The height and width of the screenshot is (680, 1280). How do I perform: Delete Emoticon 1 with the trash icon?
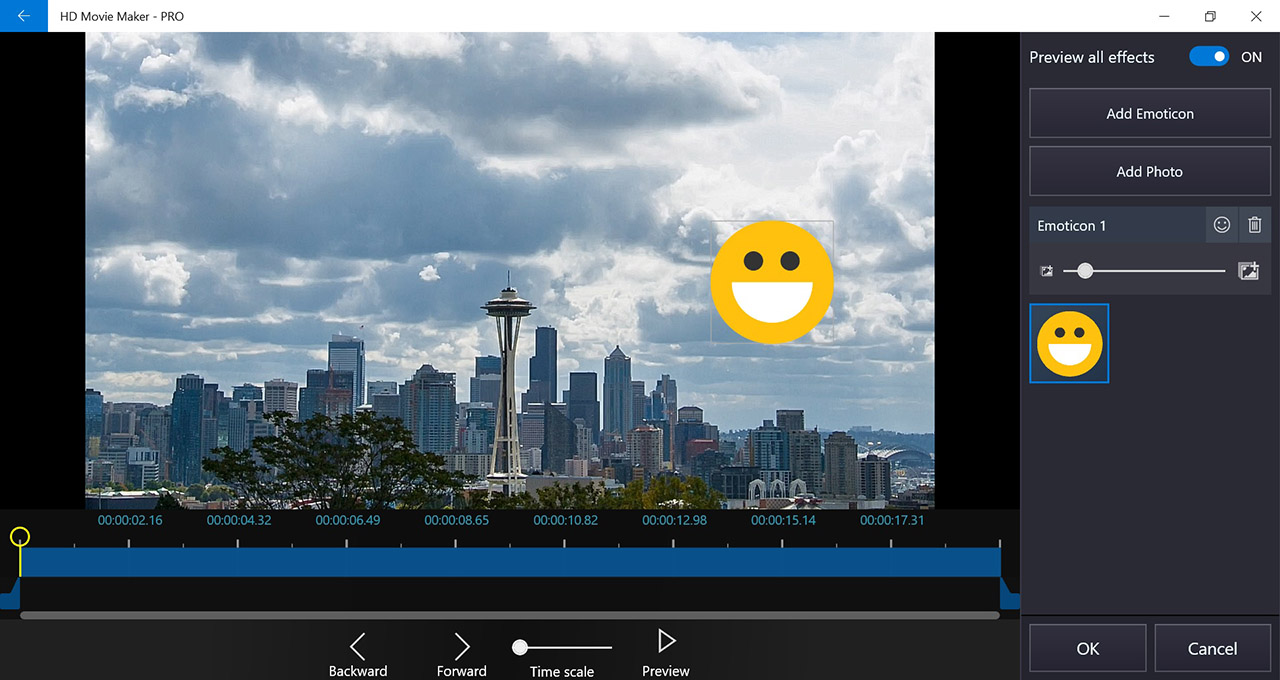tap(1255, 225)
